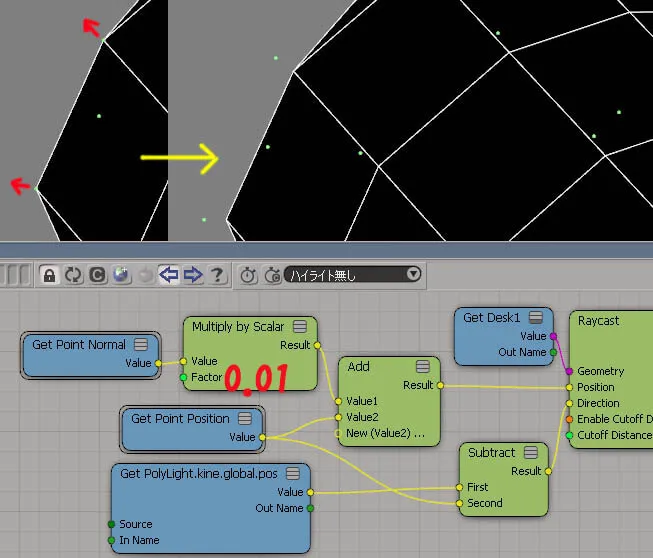Open the ハイライト無し highlight dropdown
This screenshot has width=653, height=558.
(x=353, y=274)
